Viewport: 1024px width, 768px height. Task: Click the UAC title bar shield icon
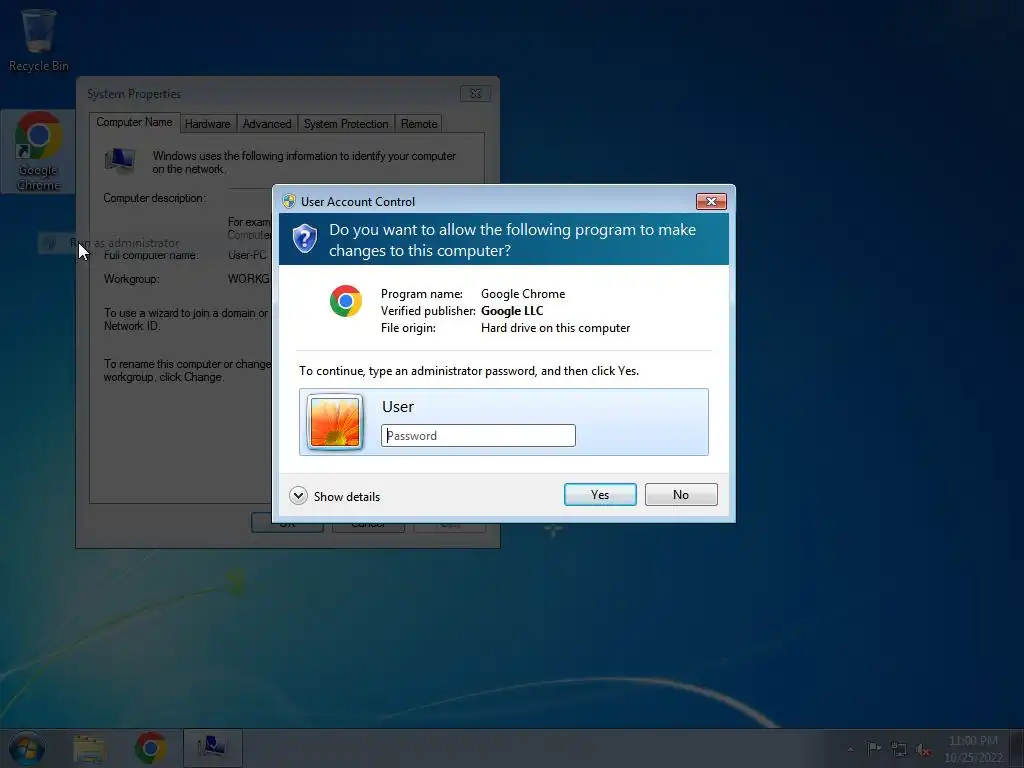pos(289,201)
